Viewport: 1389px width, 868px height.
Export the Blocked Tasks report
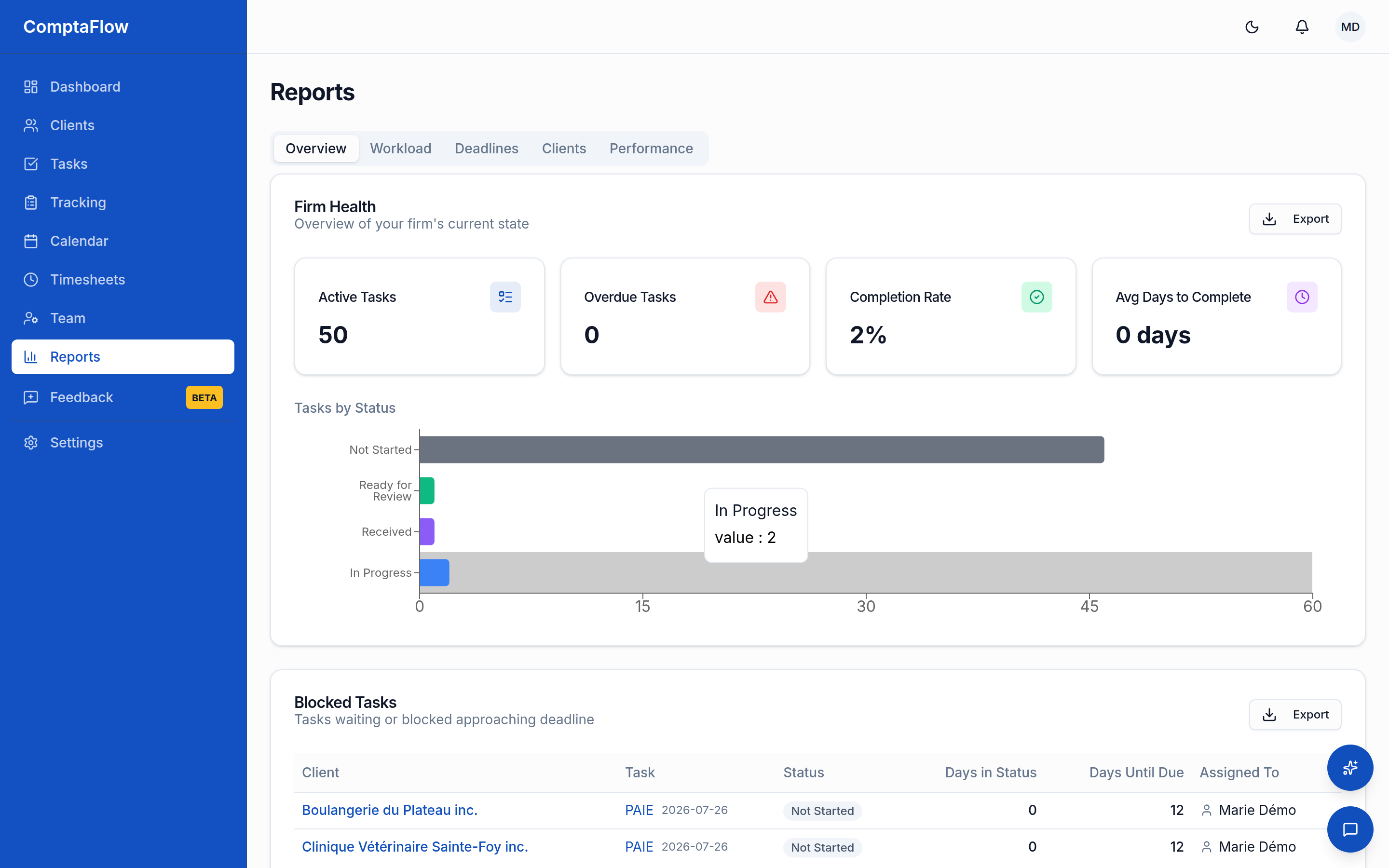click(x=1295, y=715)
